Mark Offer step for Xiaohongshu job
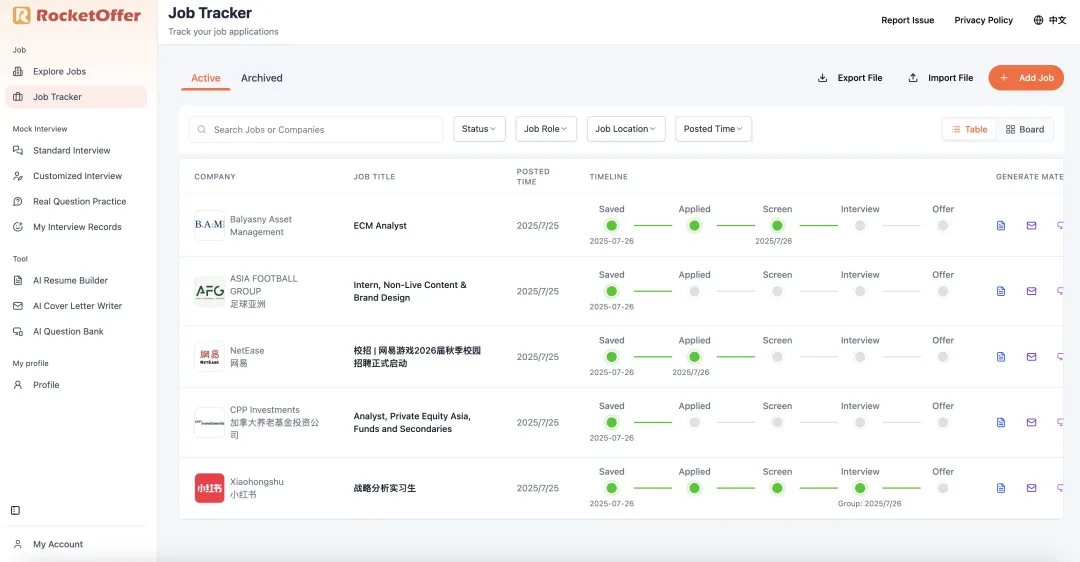 pyautogui.click(x=943, y=488)
